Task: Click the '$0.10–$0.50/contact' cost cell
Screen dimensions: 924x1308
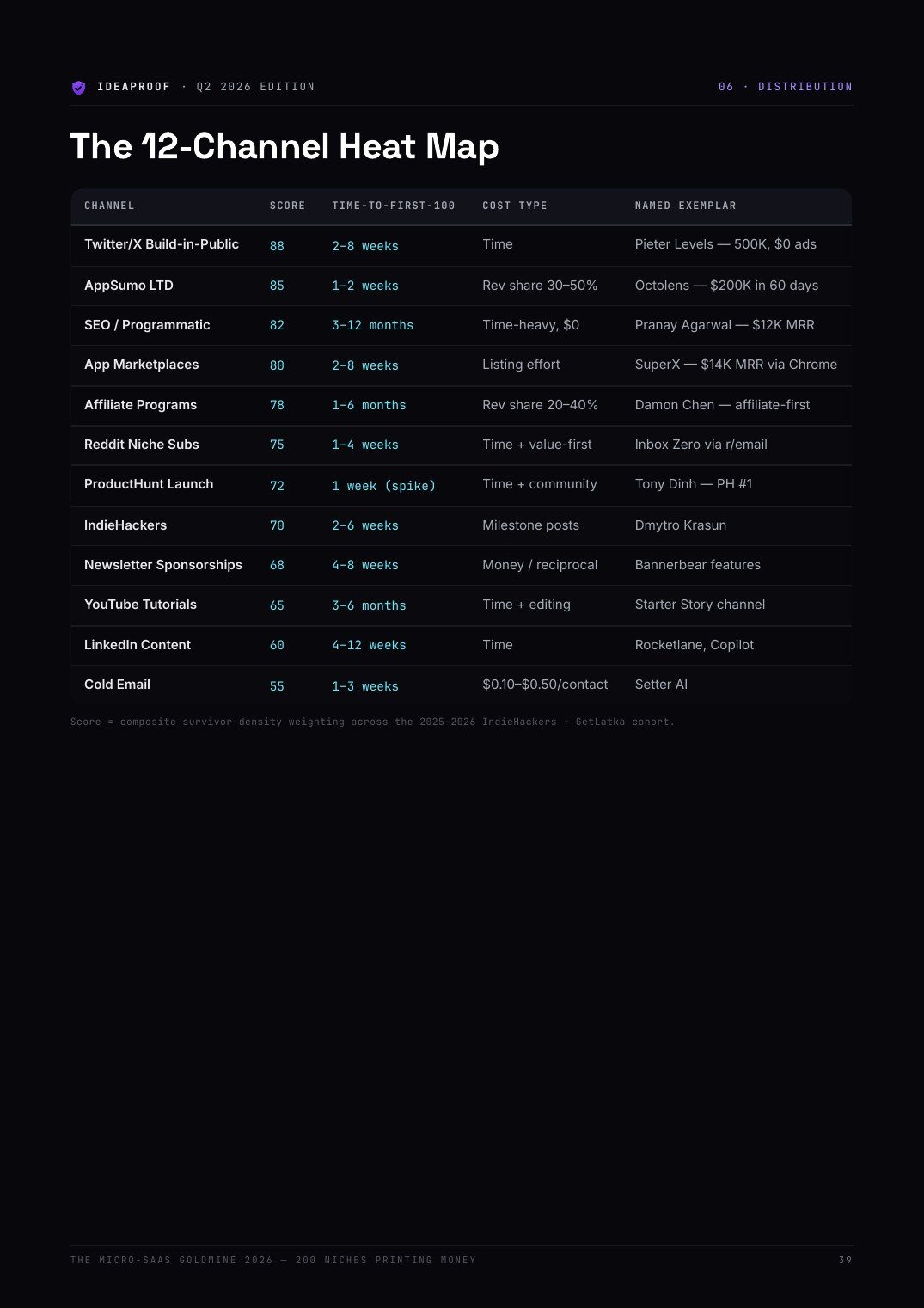Action: [545, 685]
